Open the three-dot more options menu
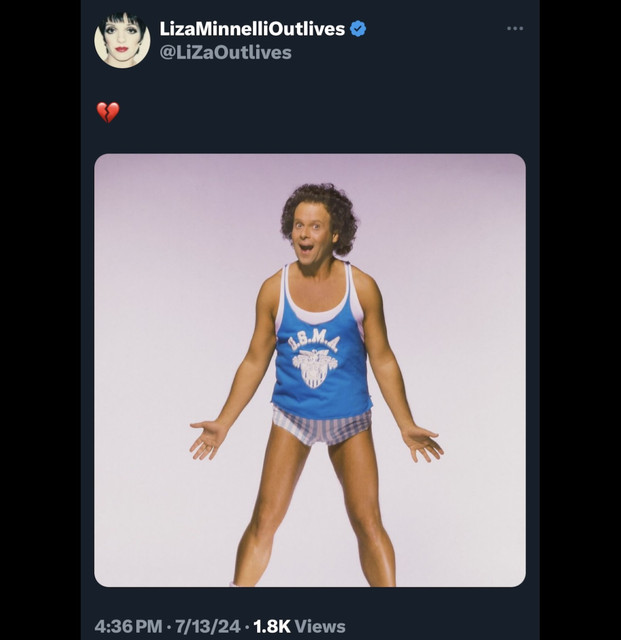 click(515, 28)
